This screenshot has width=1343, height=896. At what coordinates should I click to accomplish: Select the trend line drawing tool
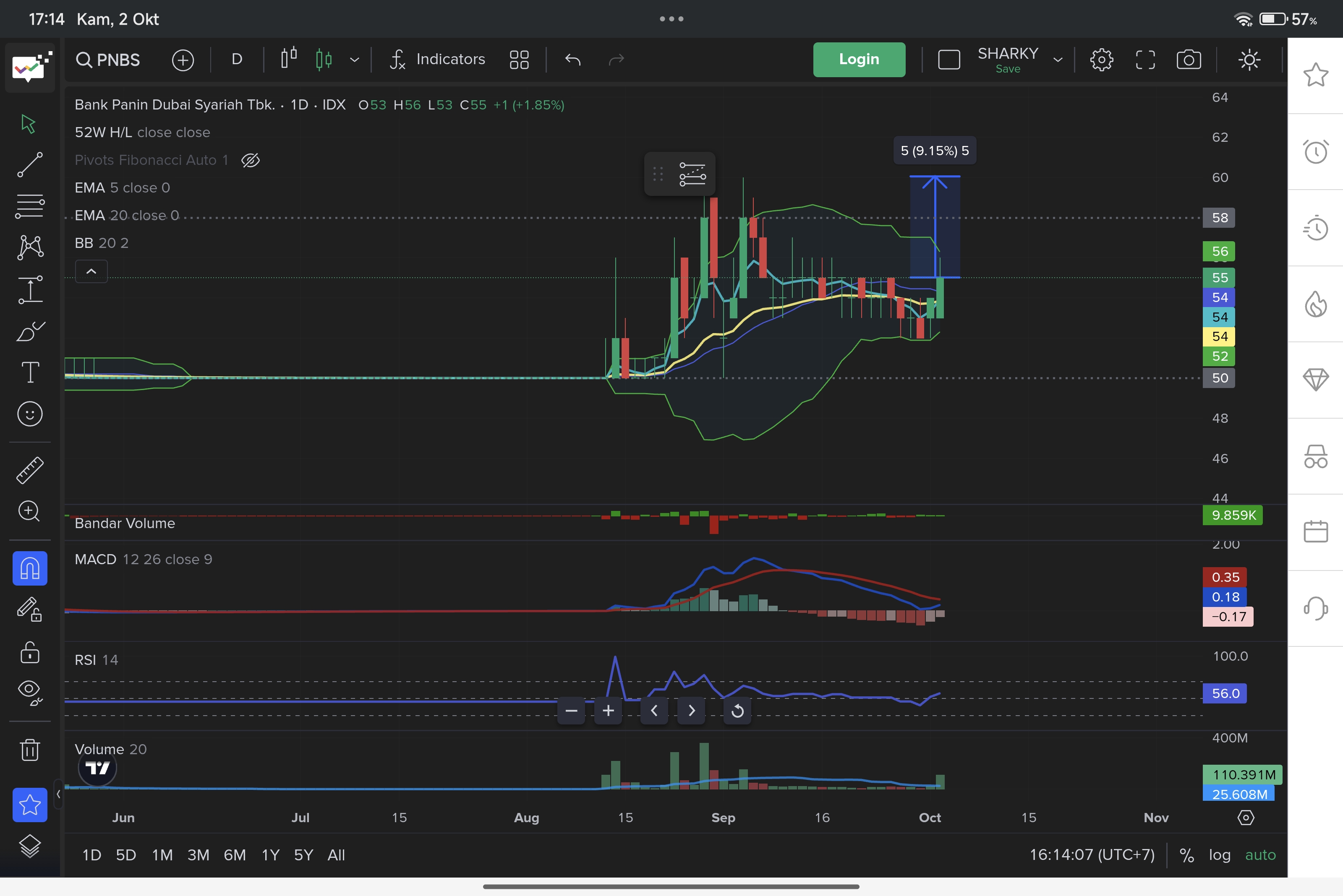(30, 164)
